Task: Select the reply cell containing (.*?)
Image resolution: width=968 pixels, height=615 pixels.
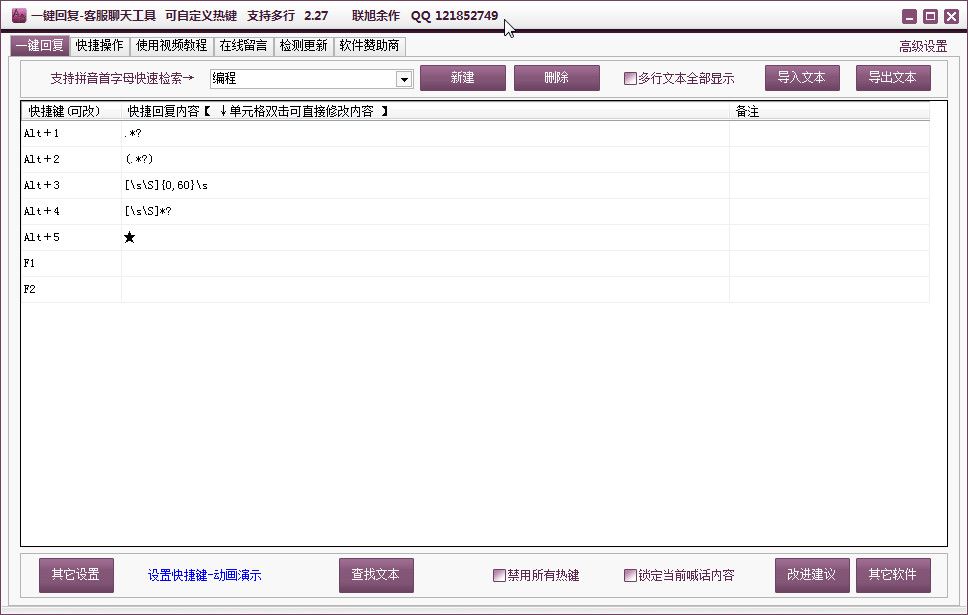Action: pyautogui.click(x=425, y=159)
